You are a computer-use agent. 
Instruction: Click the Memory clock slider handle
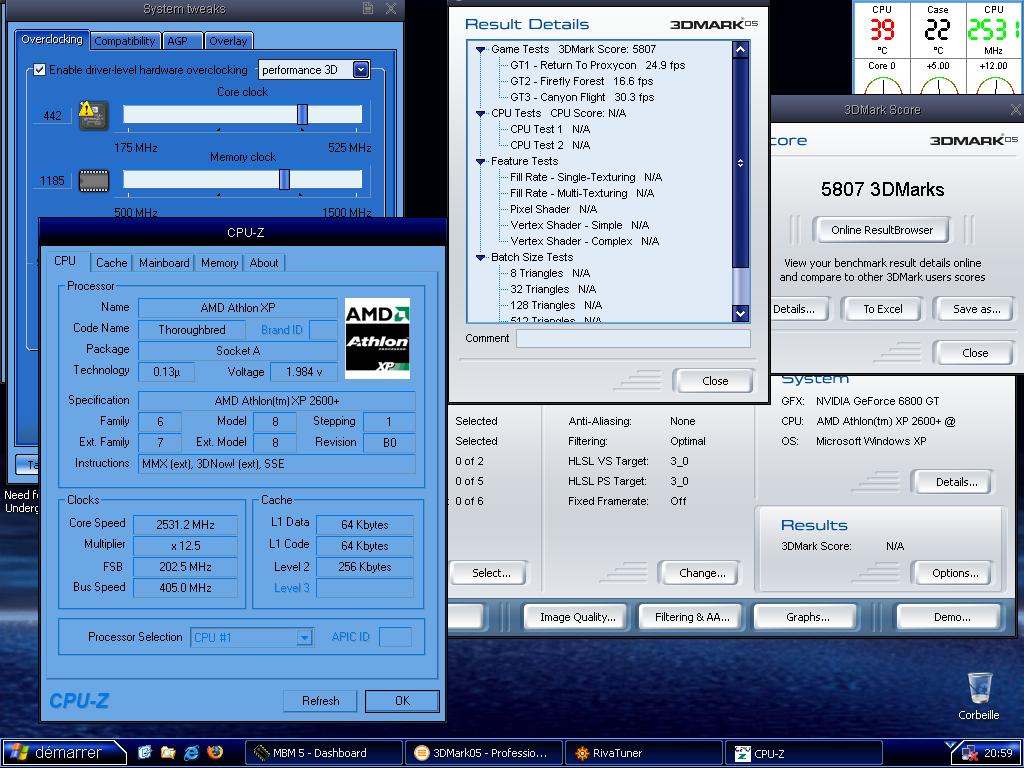pyautogui.click(x=284, y=180)
